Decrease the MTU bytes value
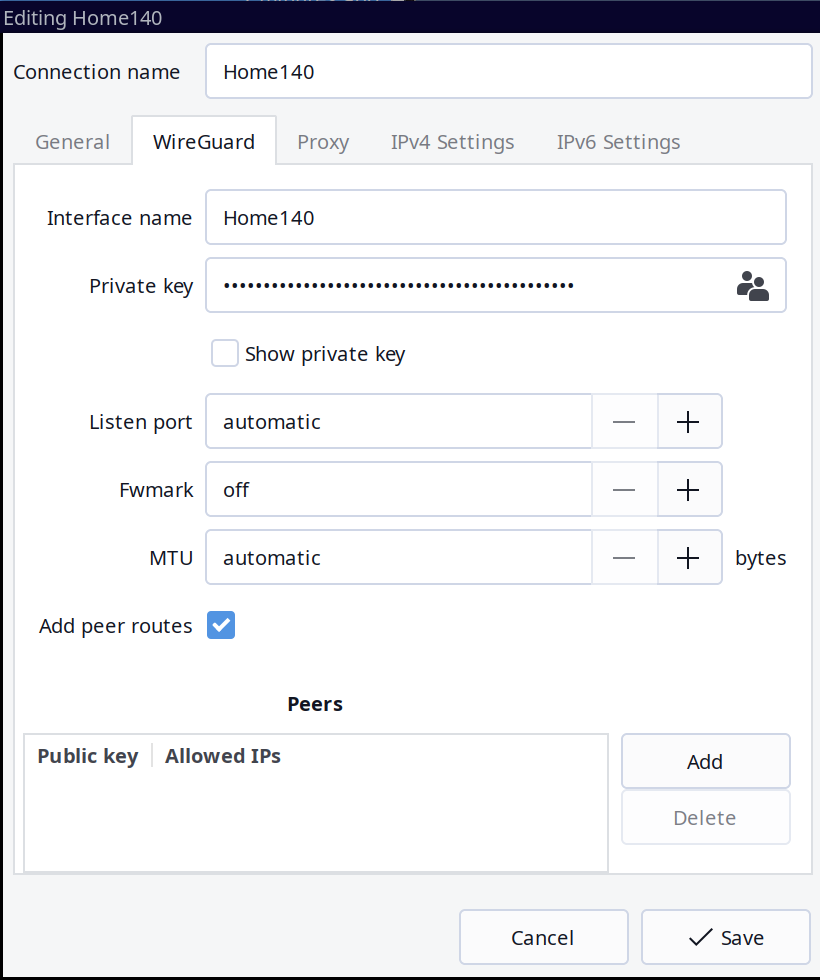820x980 pixels. pyautogui.click(x=624, y=558)
